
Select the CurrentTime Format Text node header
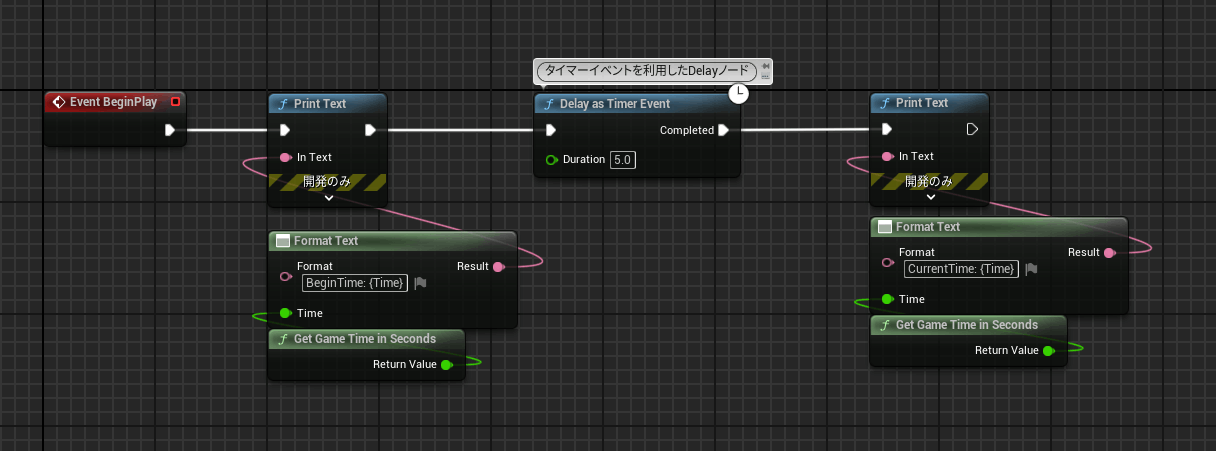coord(998,227)
